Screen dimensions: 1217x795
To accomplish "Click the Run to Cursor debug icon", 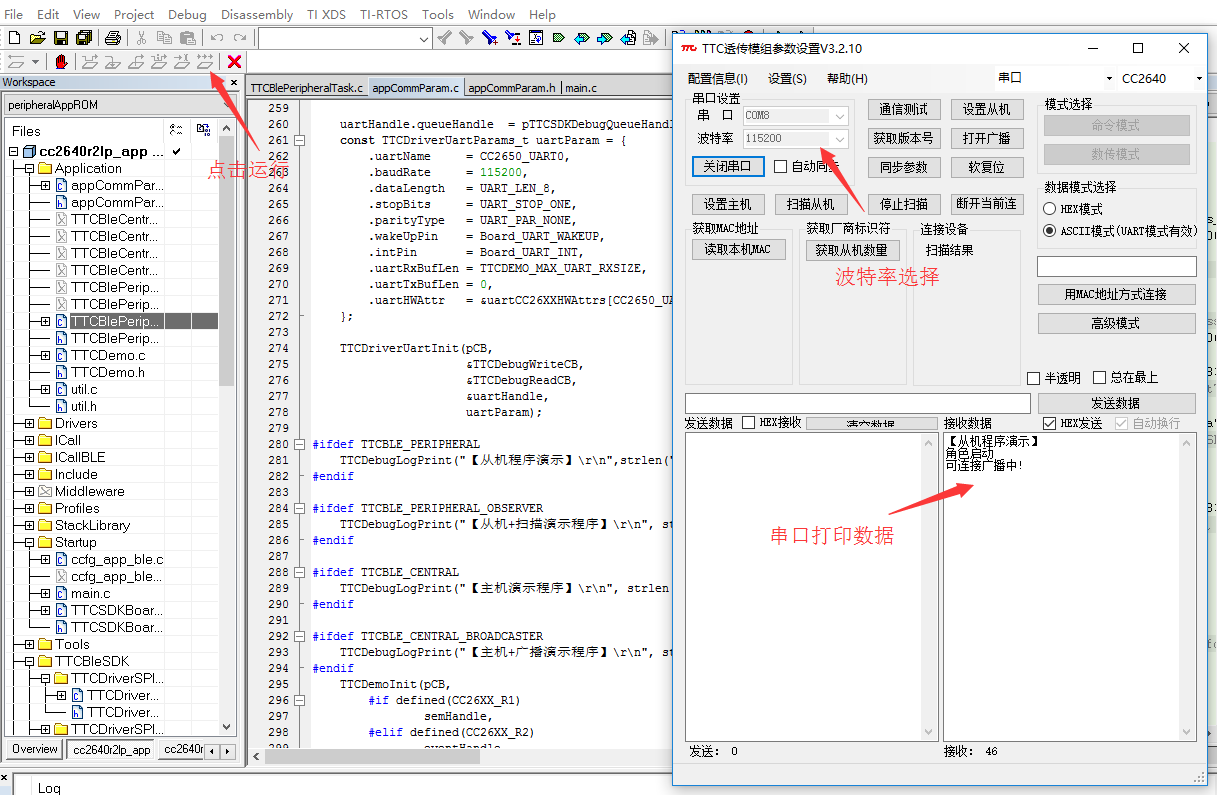I will [x=181, y=61].
